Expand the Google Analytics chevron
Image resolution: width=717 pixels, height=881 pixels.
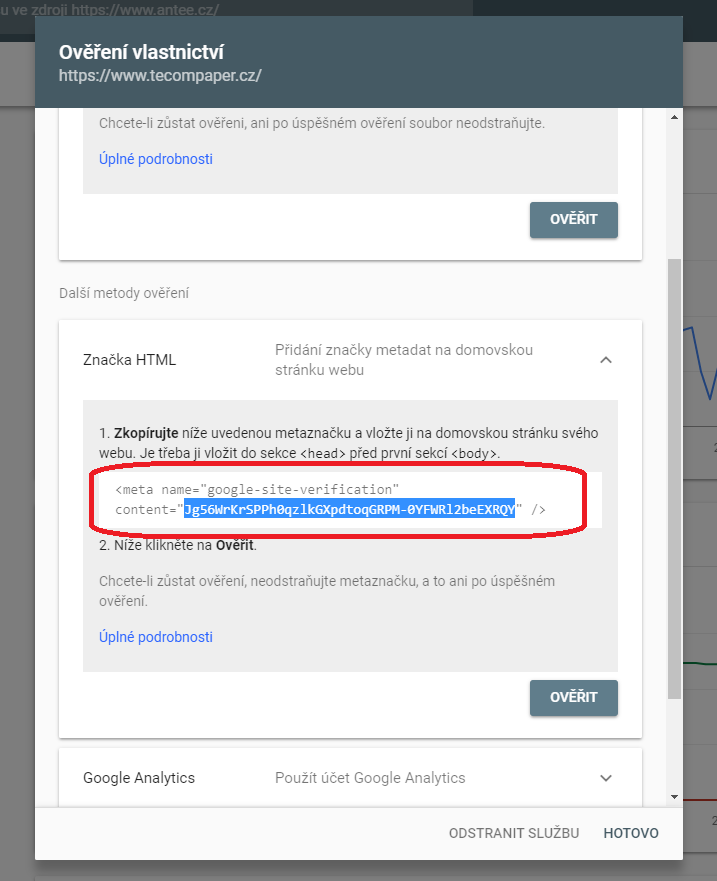point(605,778)
